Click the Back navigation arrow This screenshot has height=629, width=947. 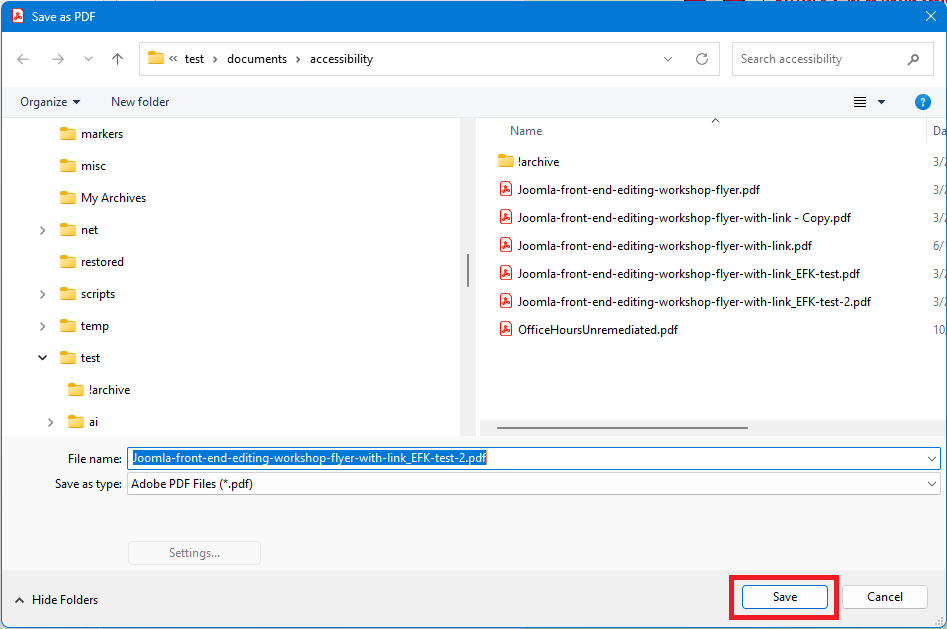click(x=23, y=59)
